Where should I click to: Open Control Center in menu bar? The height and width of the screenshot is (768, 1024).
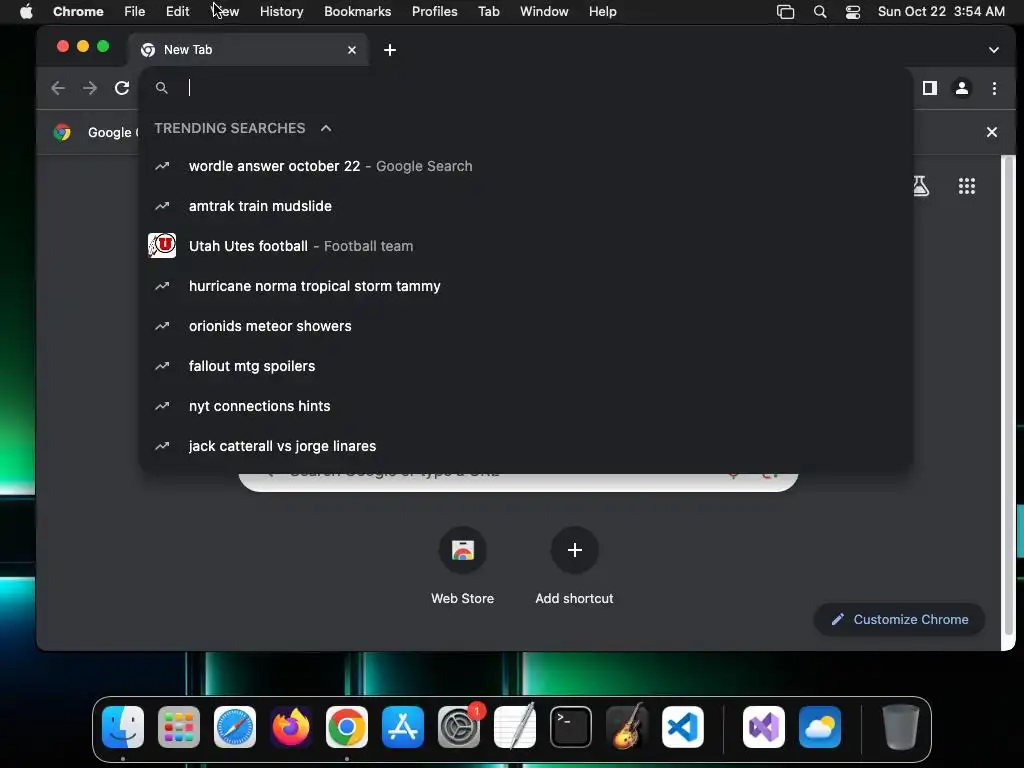[x=852, y=12]
